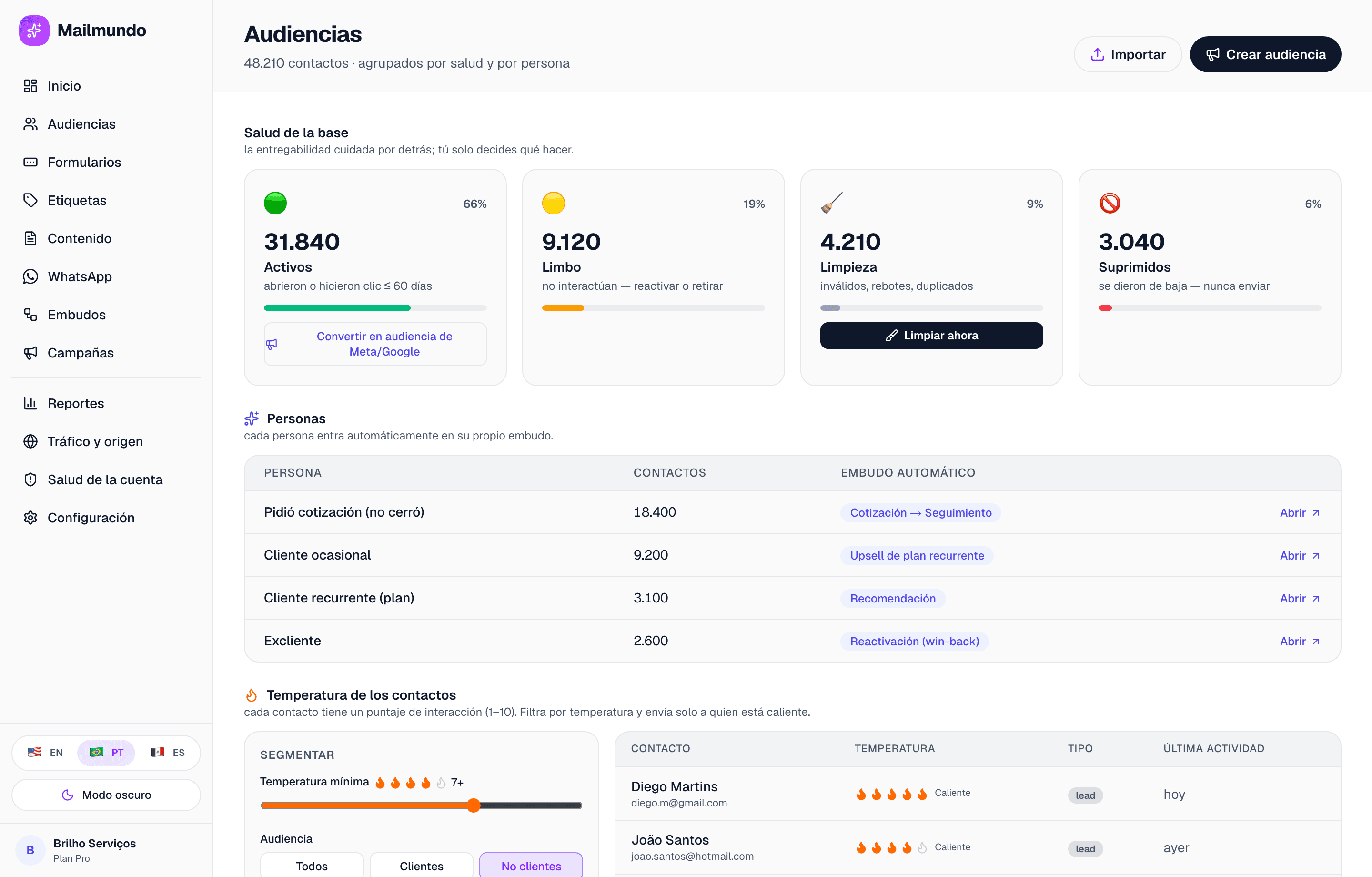The width and height of the screenshot is (1372, 877).
Task: Click the yellow Limbo status icon
Action: 553,203
